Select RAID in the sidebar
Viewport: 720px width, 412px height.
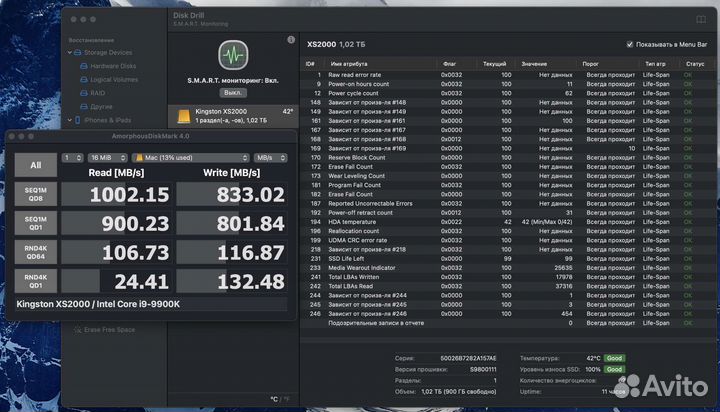97,93
